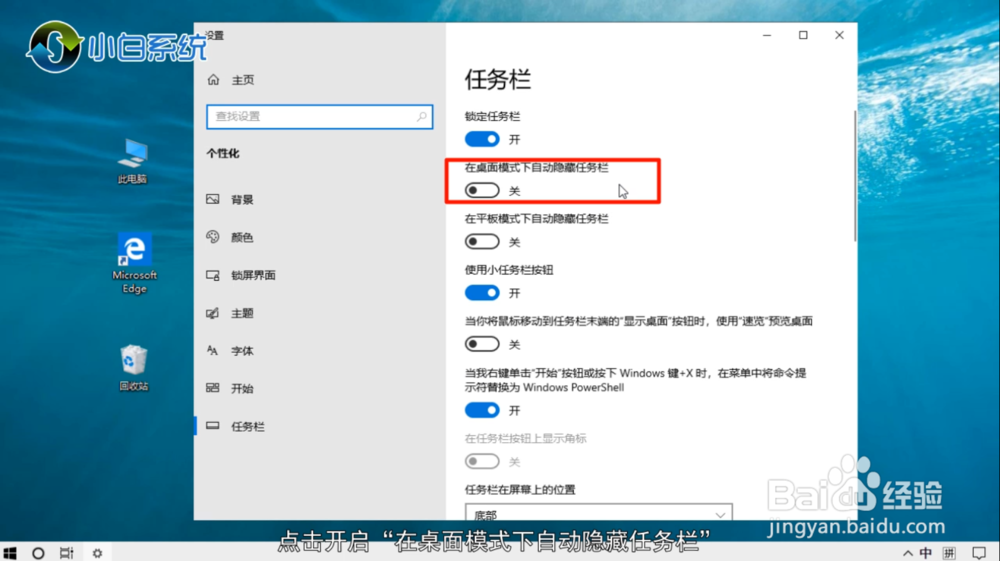Select the 字体 fonts icon
This screenshot has height=561, width=1000.
coord(213,351)
